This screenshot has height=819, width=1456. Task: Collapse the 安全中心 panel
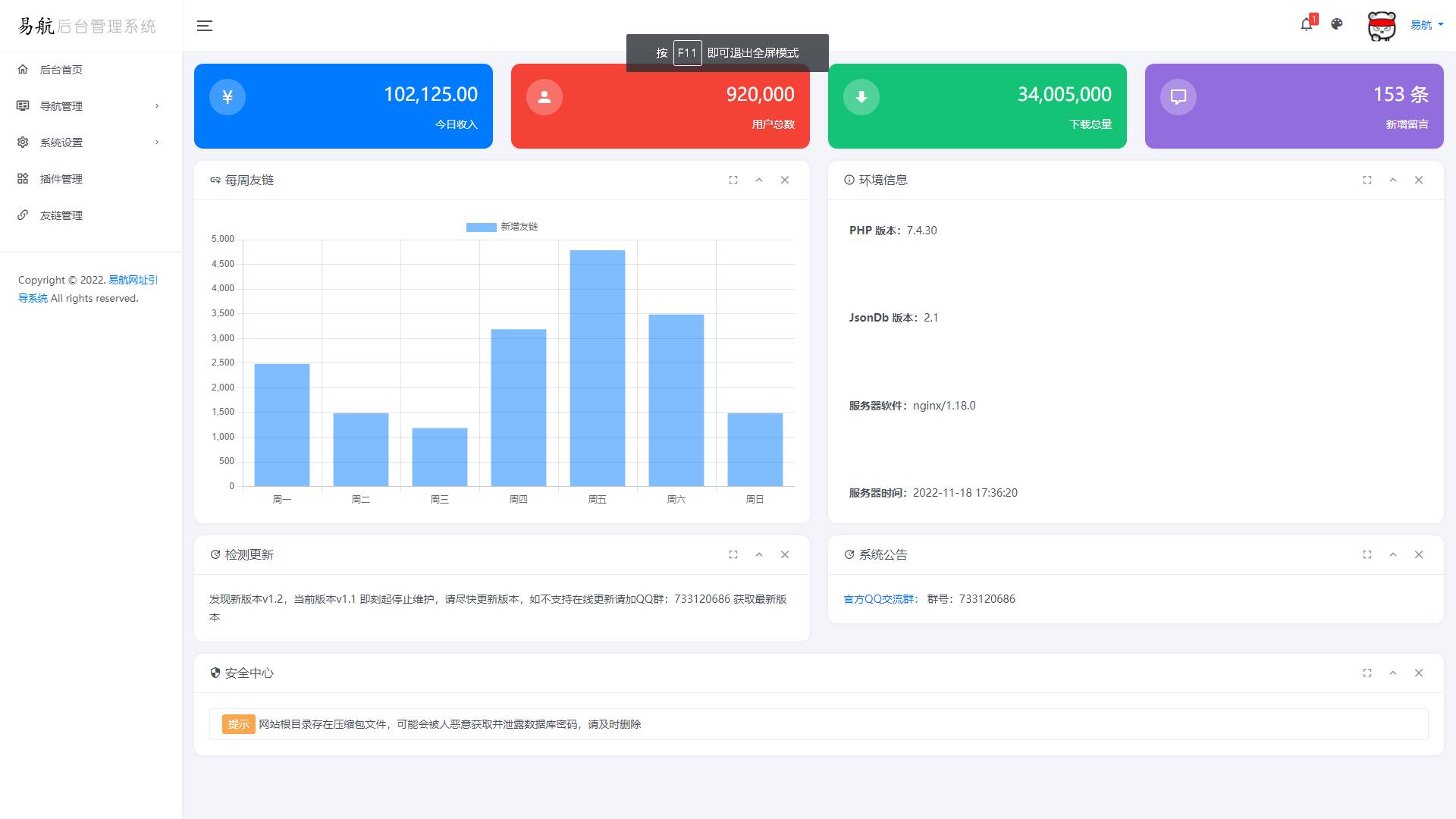click(x=1393, y=673)
